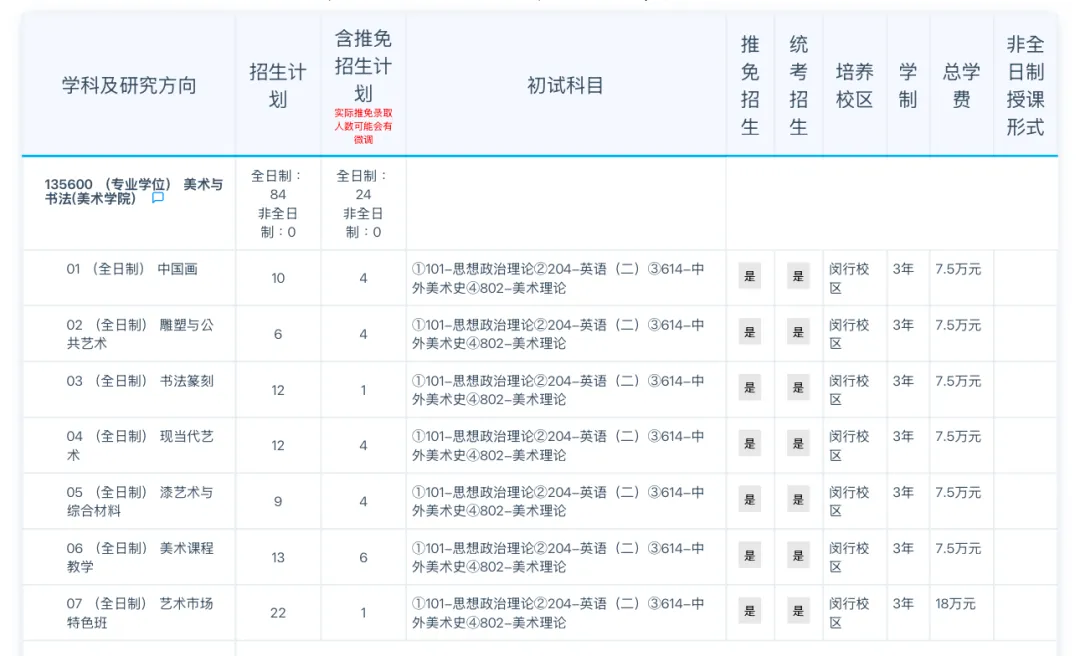This screenshot has height=656, width=1080.
Task: Click the 推免招生 是 badge for 现当代艺术
Action: coord(750,444)
